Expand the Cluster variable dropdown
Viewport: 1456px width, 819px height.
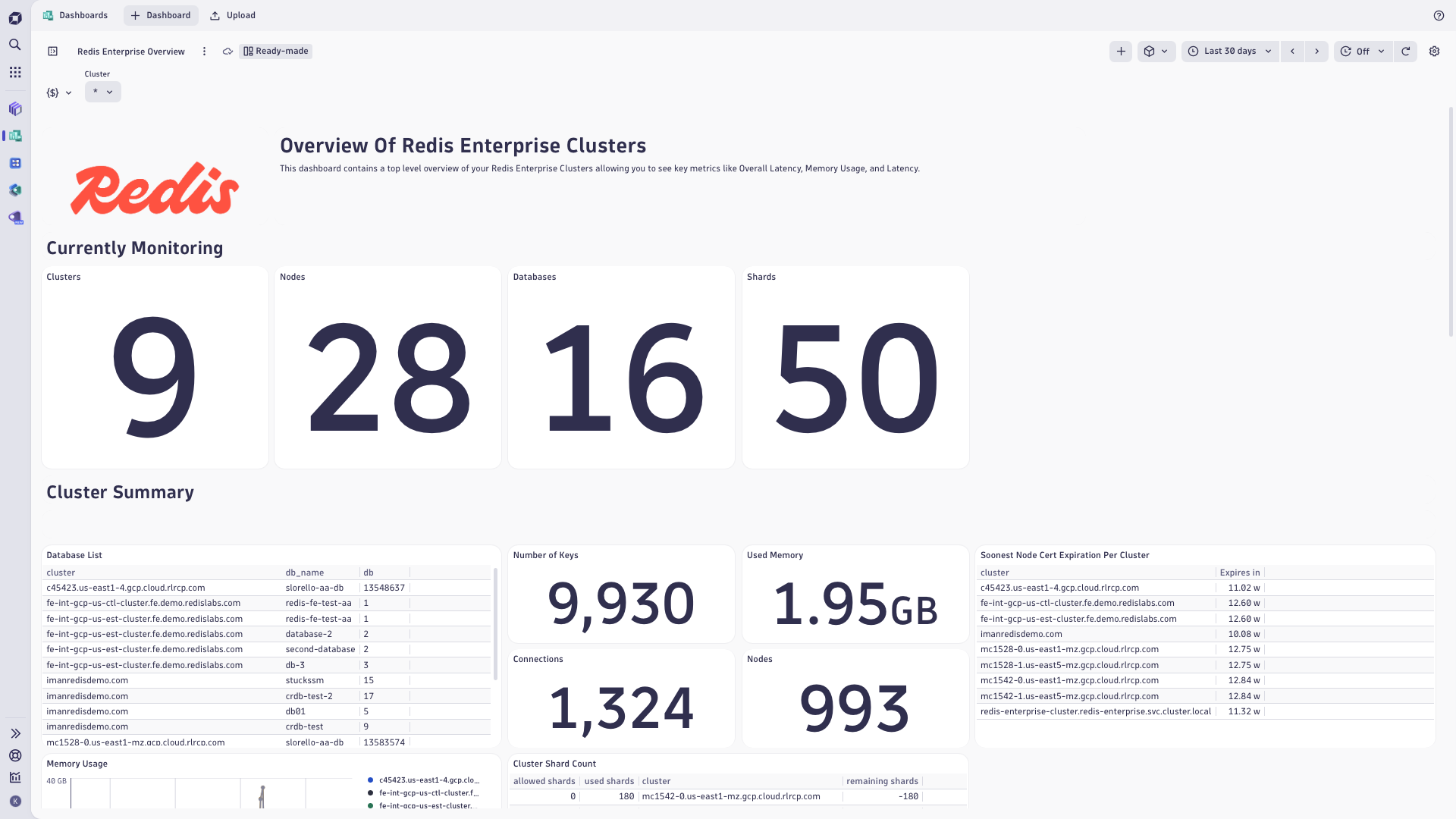pos(102,92)
